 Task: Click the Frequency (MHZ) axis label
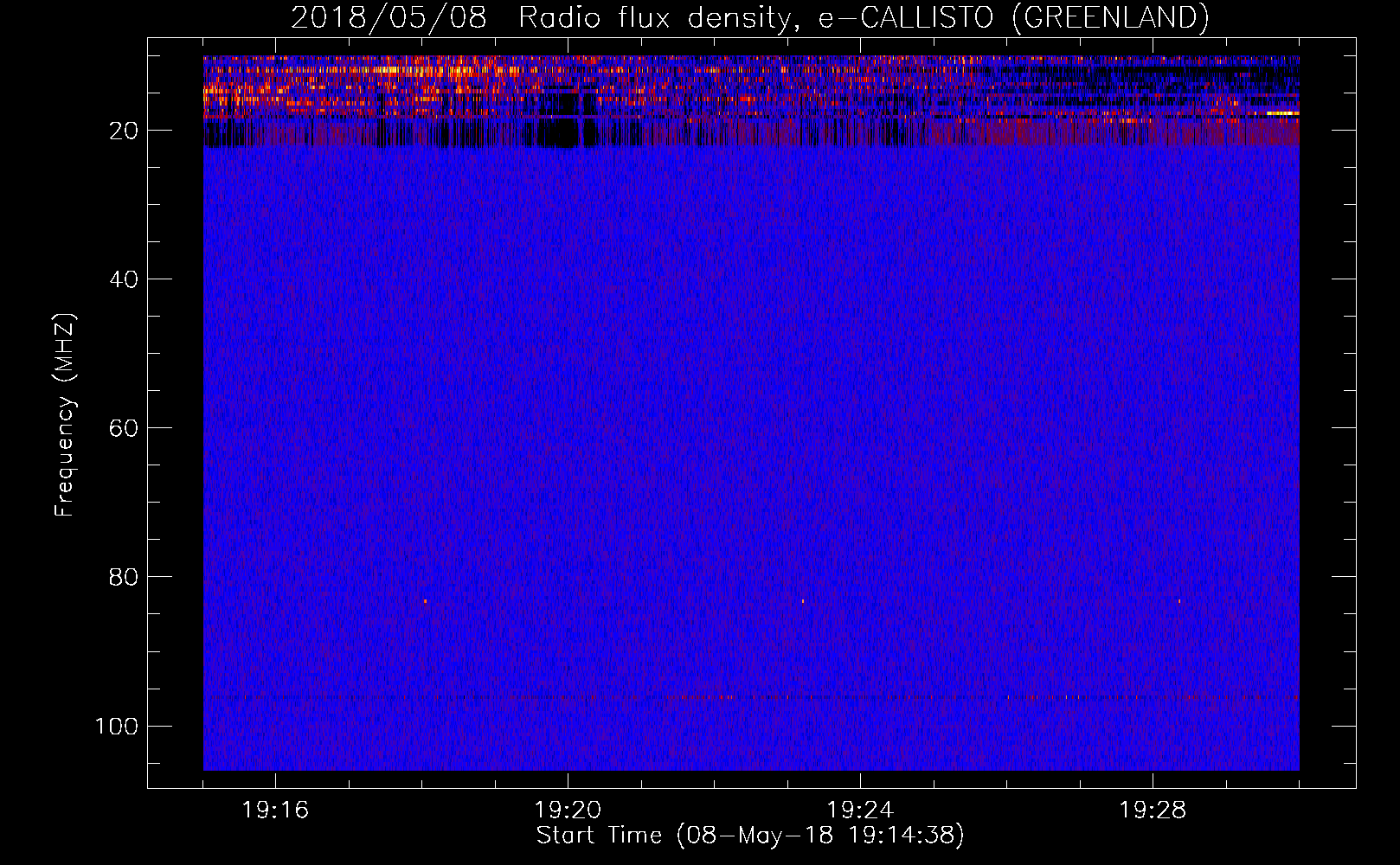click(x=65, y=415)
